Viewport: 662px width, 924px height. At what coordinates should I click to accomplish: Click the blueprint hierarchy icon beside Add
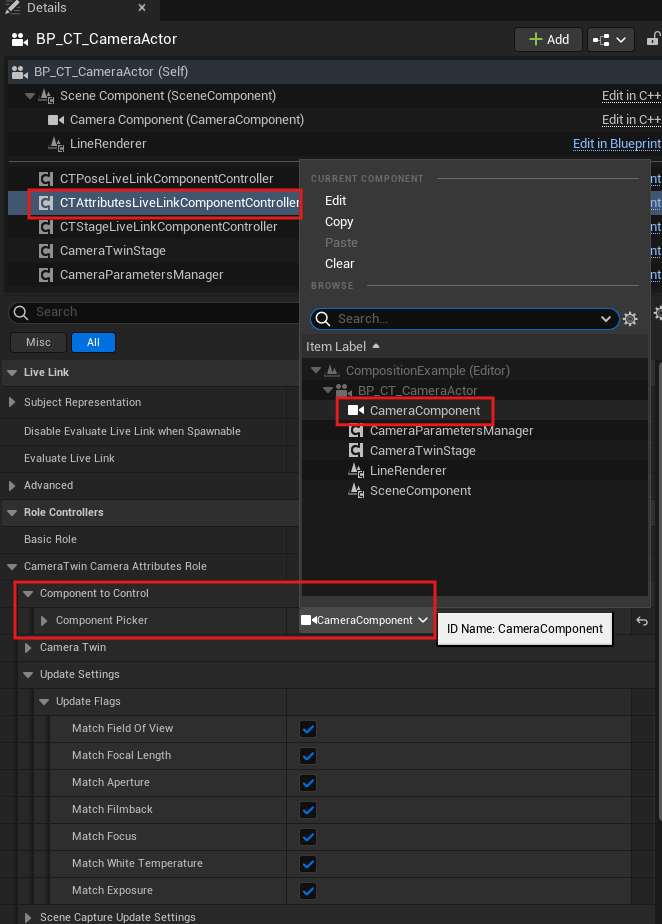tap(611, 39)
